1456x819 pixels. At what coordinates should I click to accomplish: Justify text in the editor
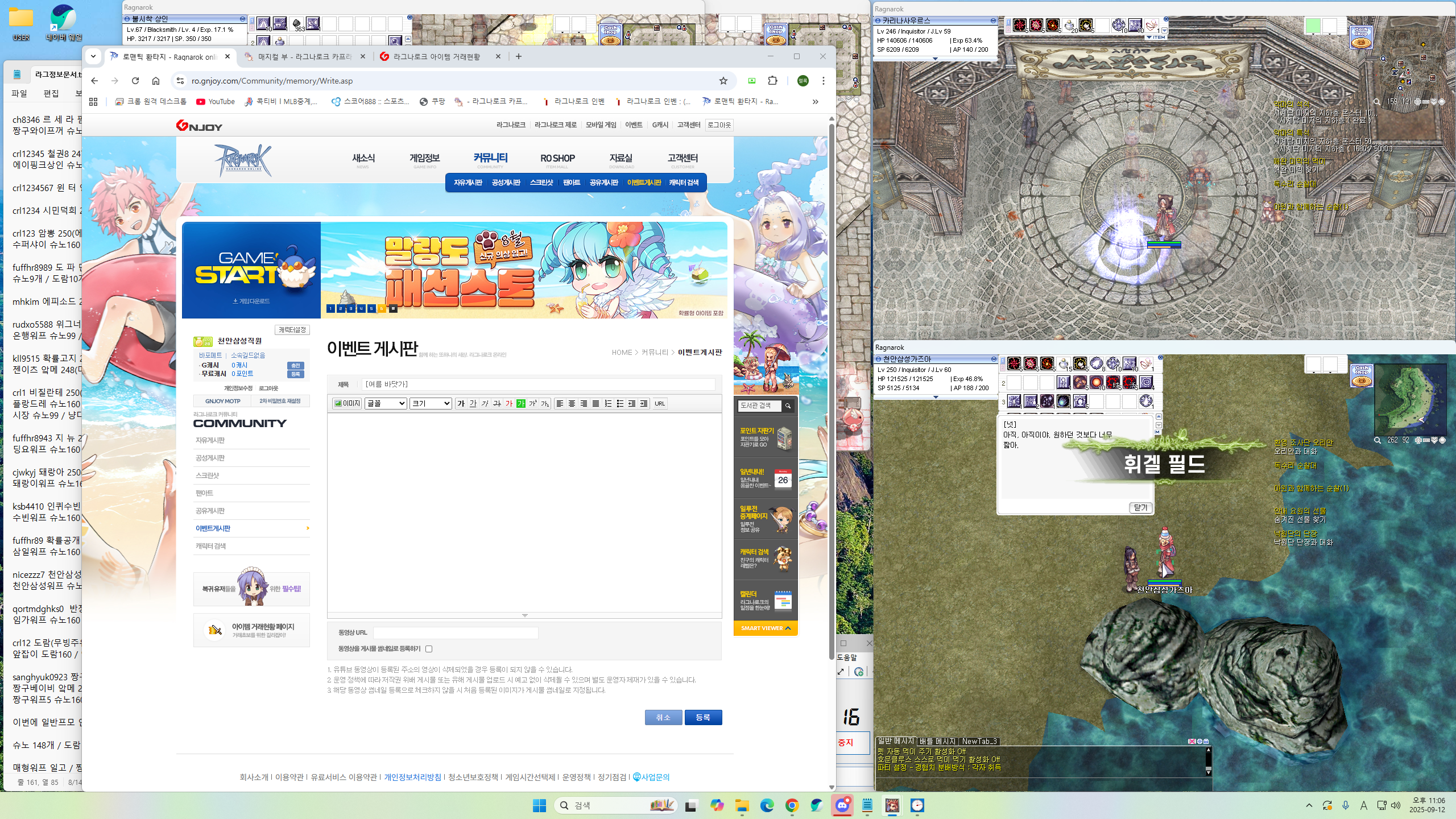tap(595, 403)
